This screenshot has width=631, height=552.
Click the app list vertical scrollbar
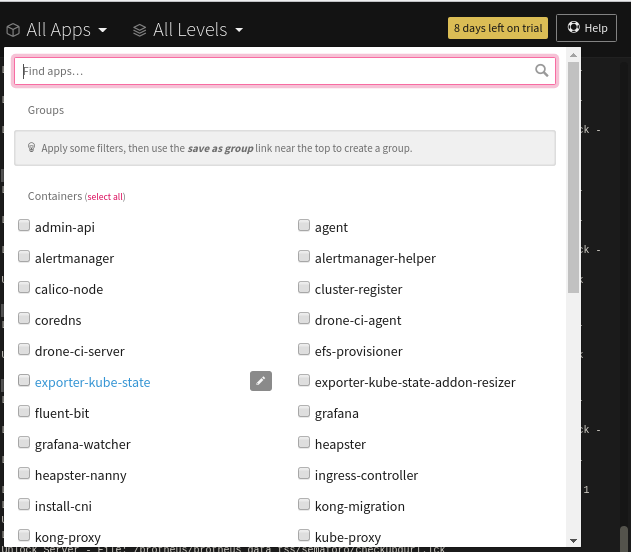point(573,180)
